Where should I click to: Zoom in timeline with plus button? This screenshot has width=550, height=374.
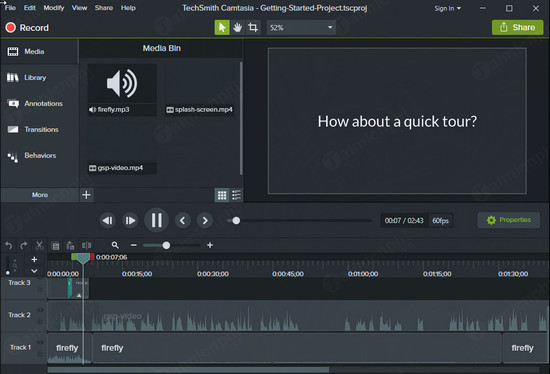210,245
